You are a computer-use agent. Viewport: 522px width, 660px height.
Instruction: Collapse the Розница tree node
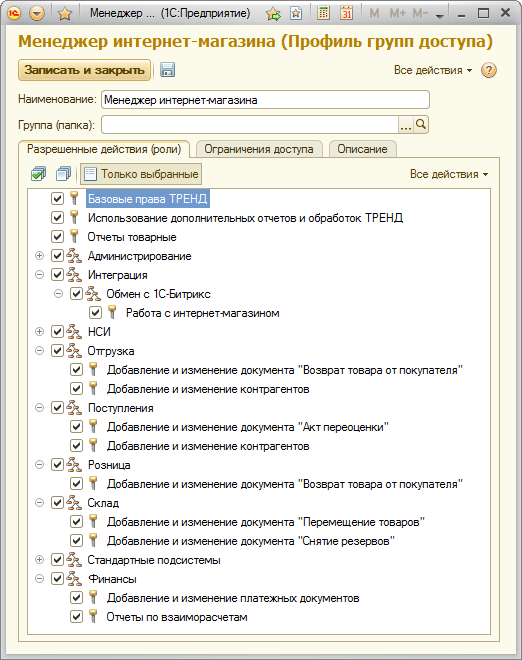(x=39, y=465)
